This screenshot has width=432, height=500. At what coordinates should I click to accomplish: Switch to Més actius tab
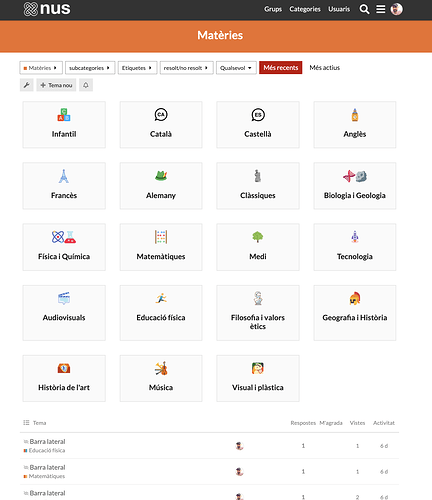(x=325, y=68)
